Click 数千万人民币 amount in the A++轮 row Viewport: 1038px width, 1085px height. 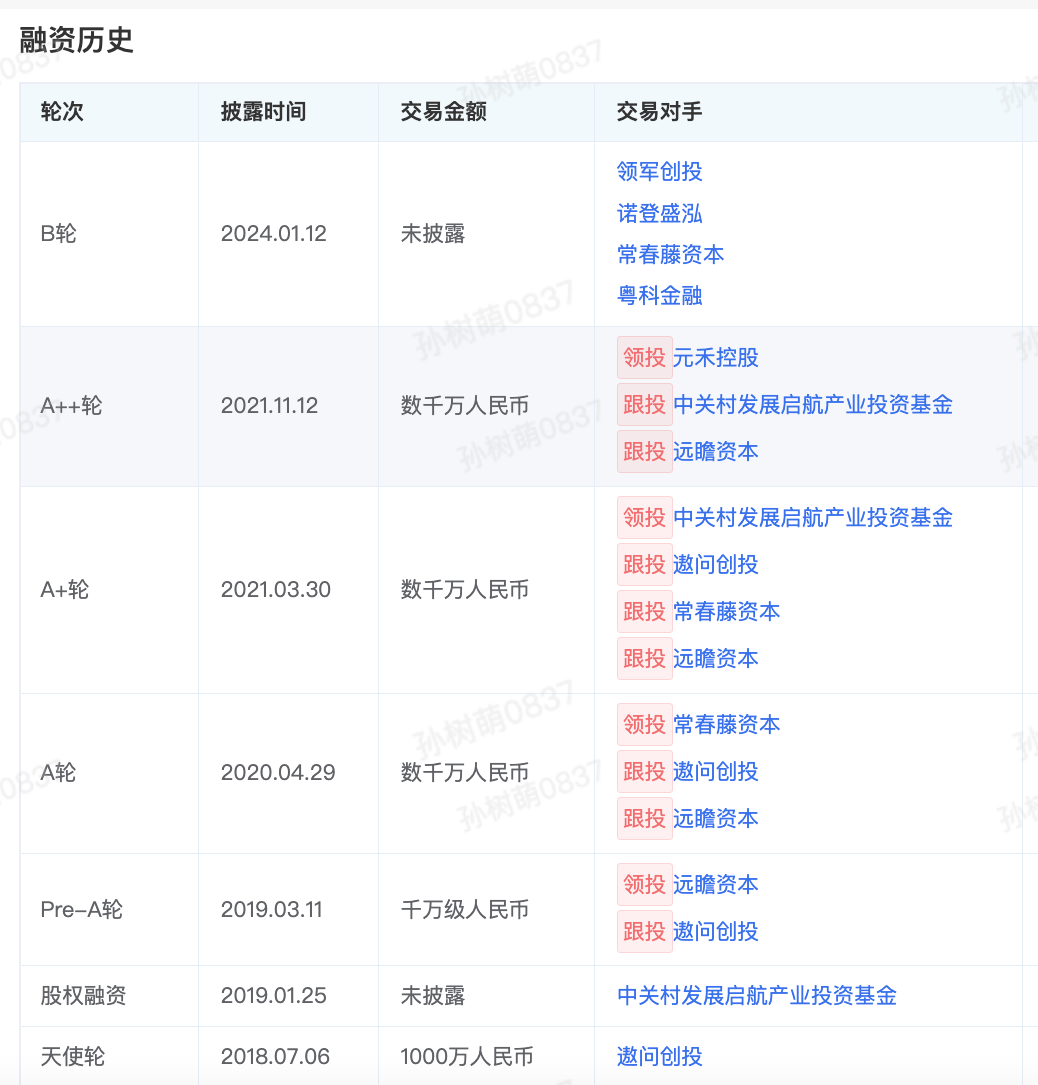465,405
